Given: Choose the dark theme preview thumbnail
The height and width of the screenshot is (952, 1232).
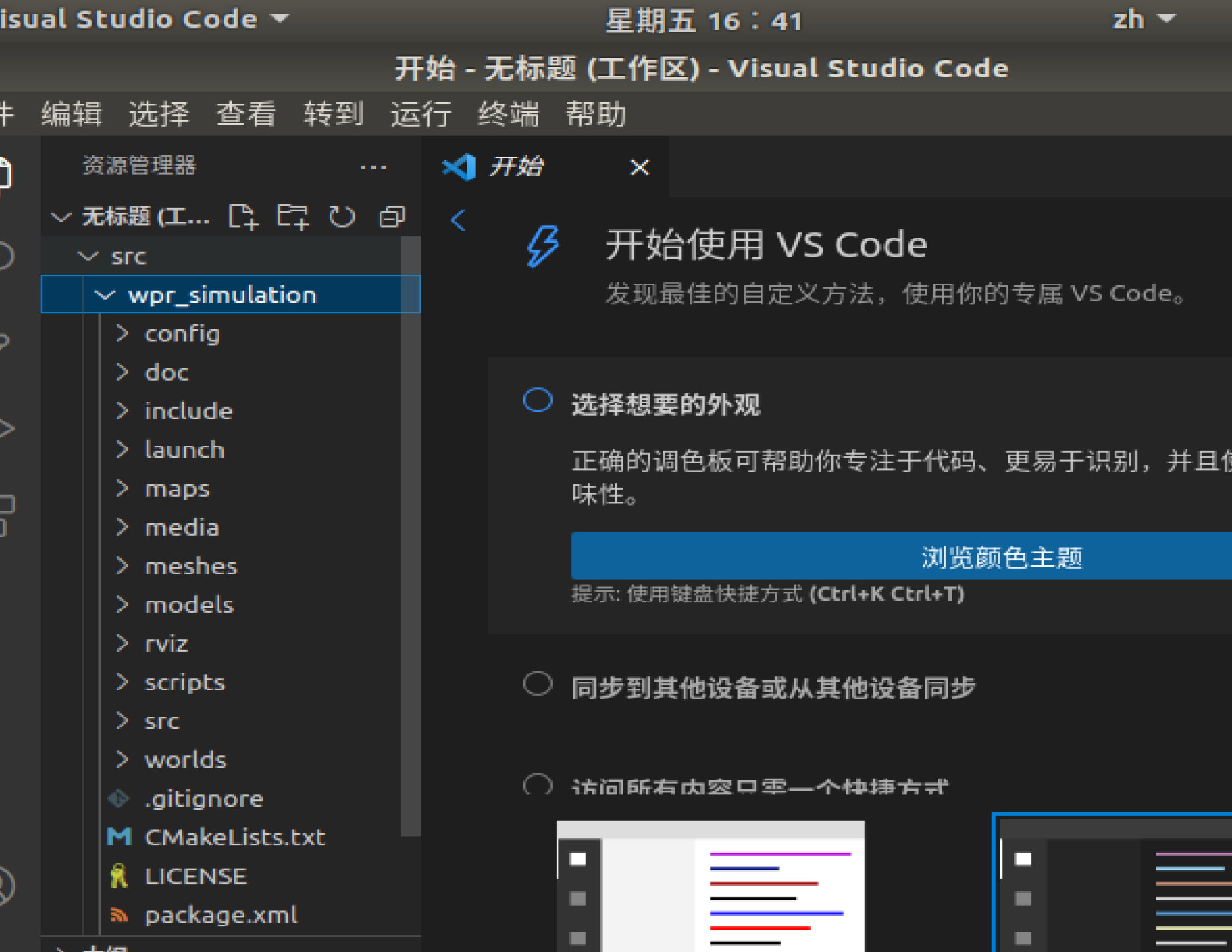Looking at the screenshot, I should coord(1112,882).
